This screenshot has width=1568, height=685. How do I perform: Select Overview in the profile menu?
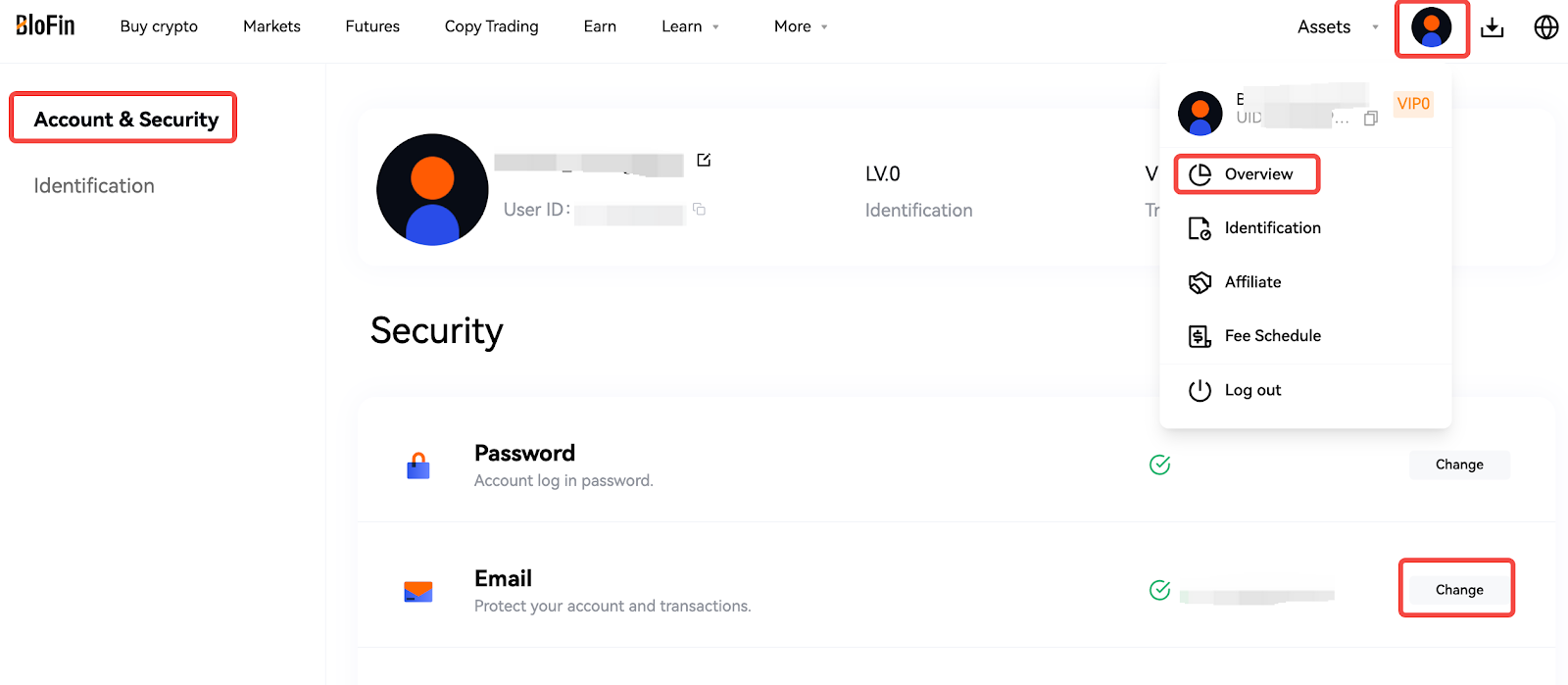point(1247,174)
